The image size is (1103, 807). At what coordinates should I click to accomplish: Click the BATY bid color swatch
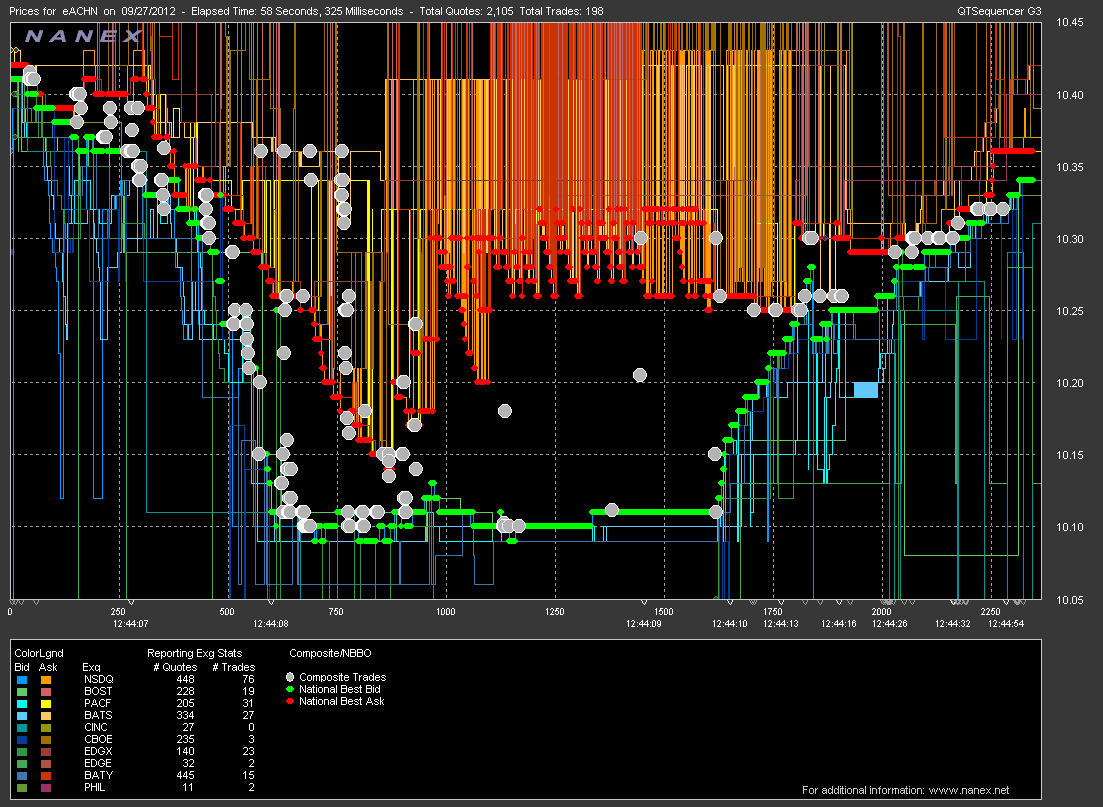coord(21,775)
